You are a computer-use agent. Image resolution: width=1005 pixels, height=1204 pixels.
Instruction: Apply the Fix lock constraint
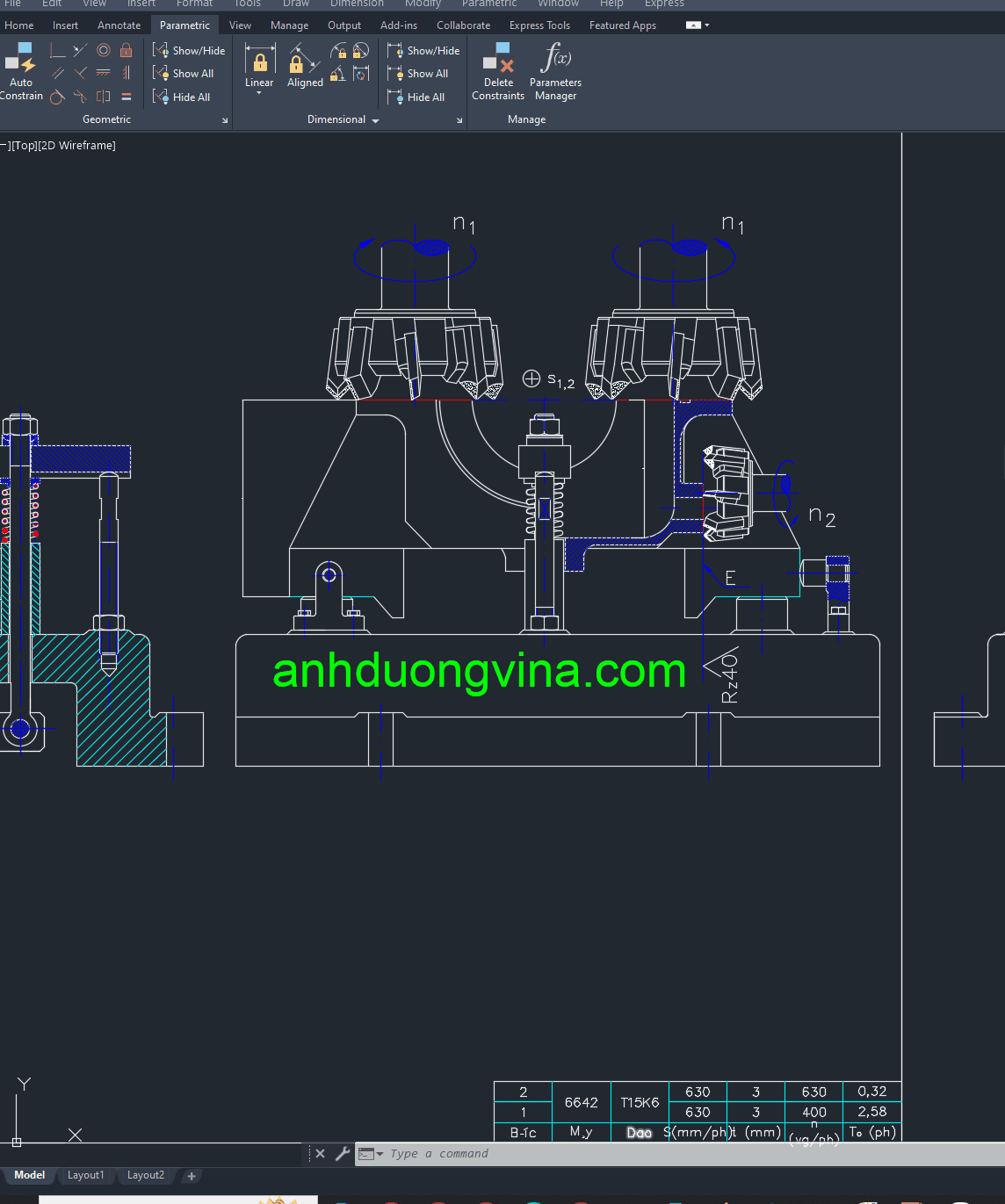click(x=126, y=51)
